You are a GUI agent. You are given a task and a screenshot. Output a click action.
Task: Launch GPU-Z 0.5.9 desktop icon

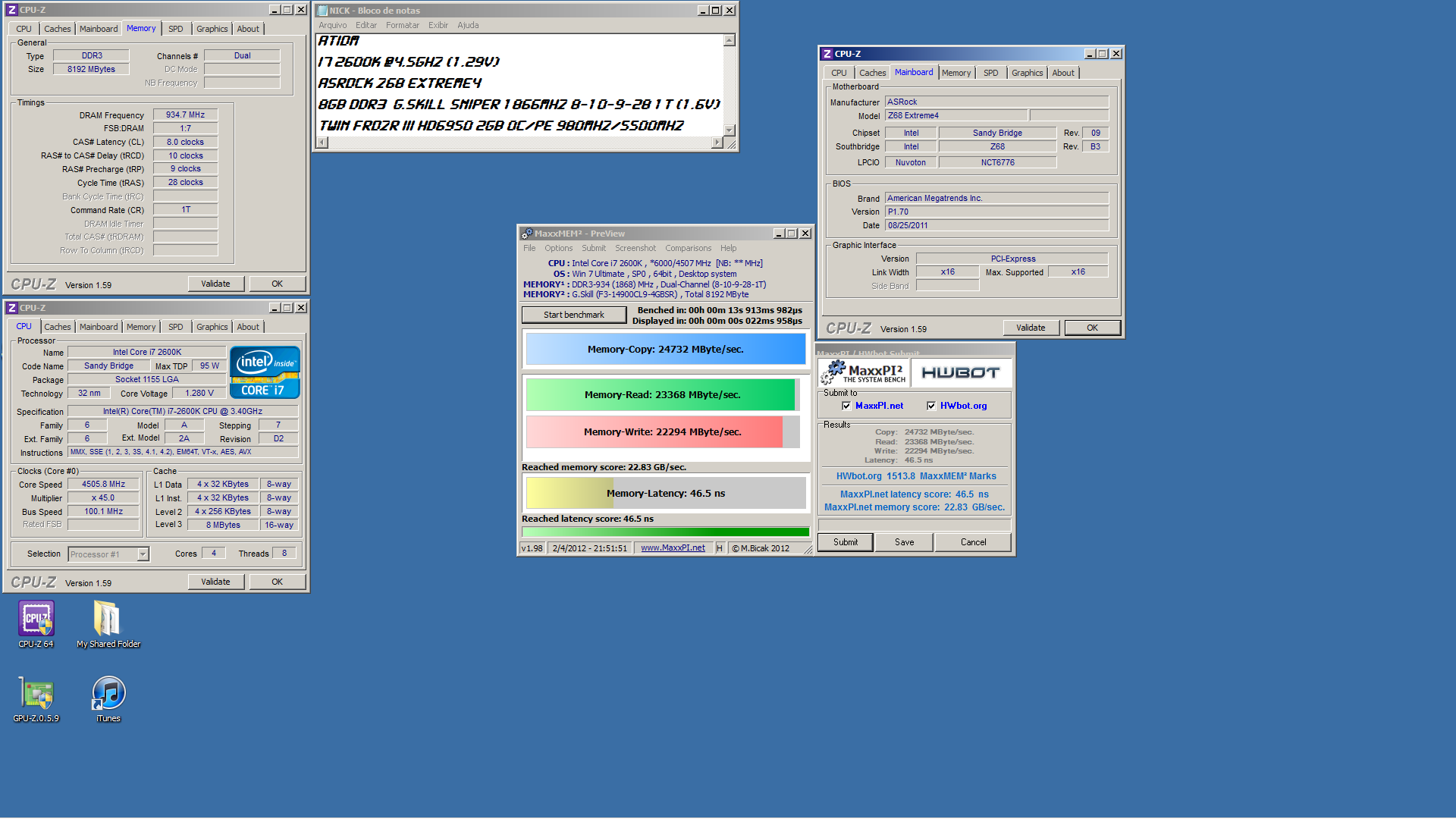coord(36,698)
